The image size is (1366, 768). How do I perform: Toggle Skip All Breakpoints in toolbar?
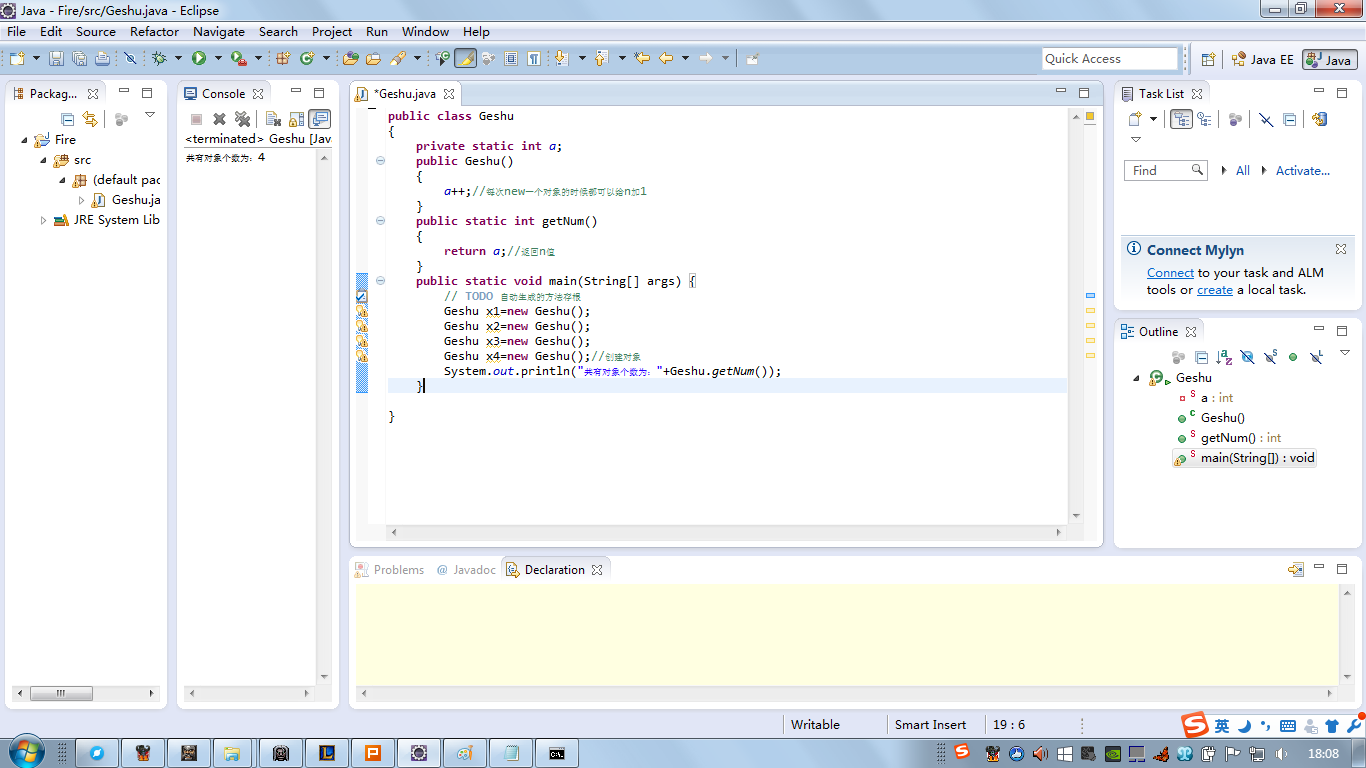130,59
